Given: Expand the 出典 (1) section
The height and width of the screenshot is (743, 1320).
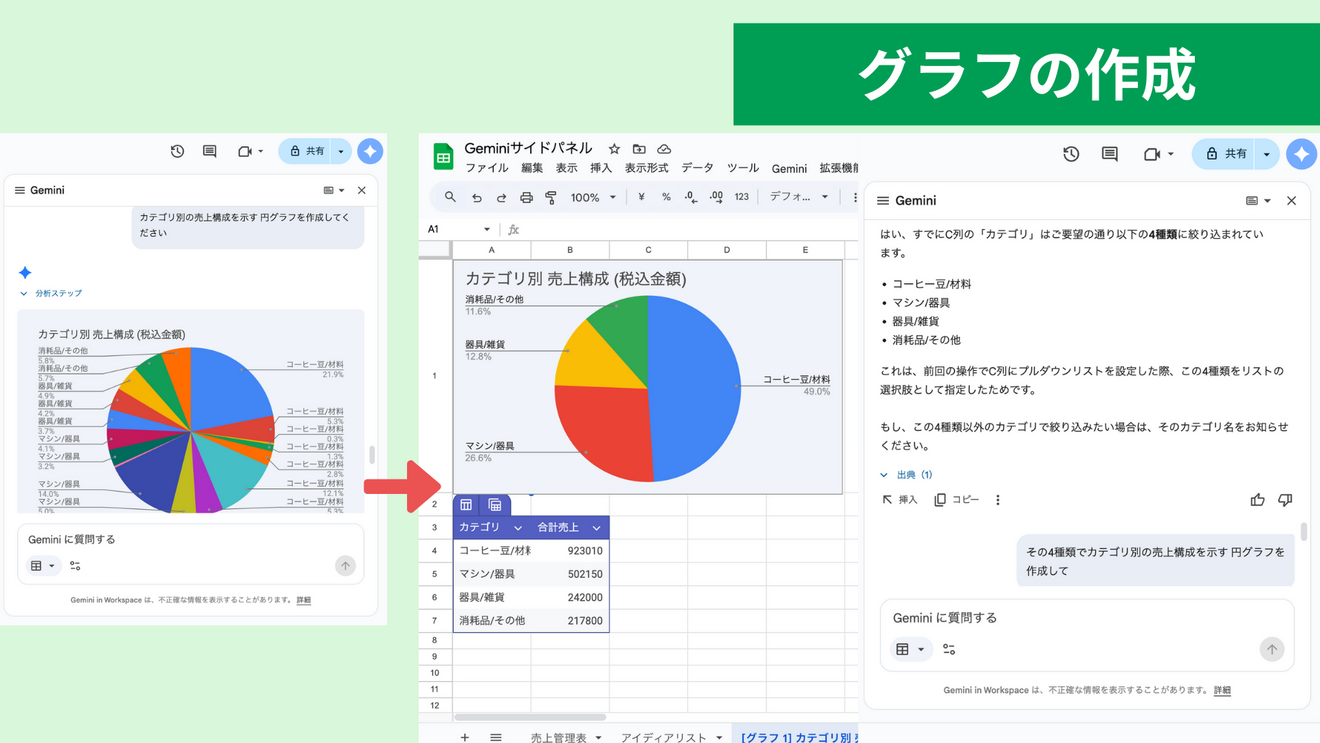Looking at the screenshot, I should 907,475.
